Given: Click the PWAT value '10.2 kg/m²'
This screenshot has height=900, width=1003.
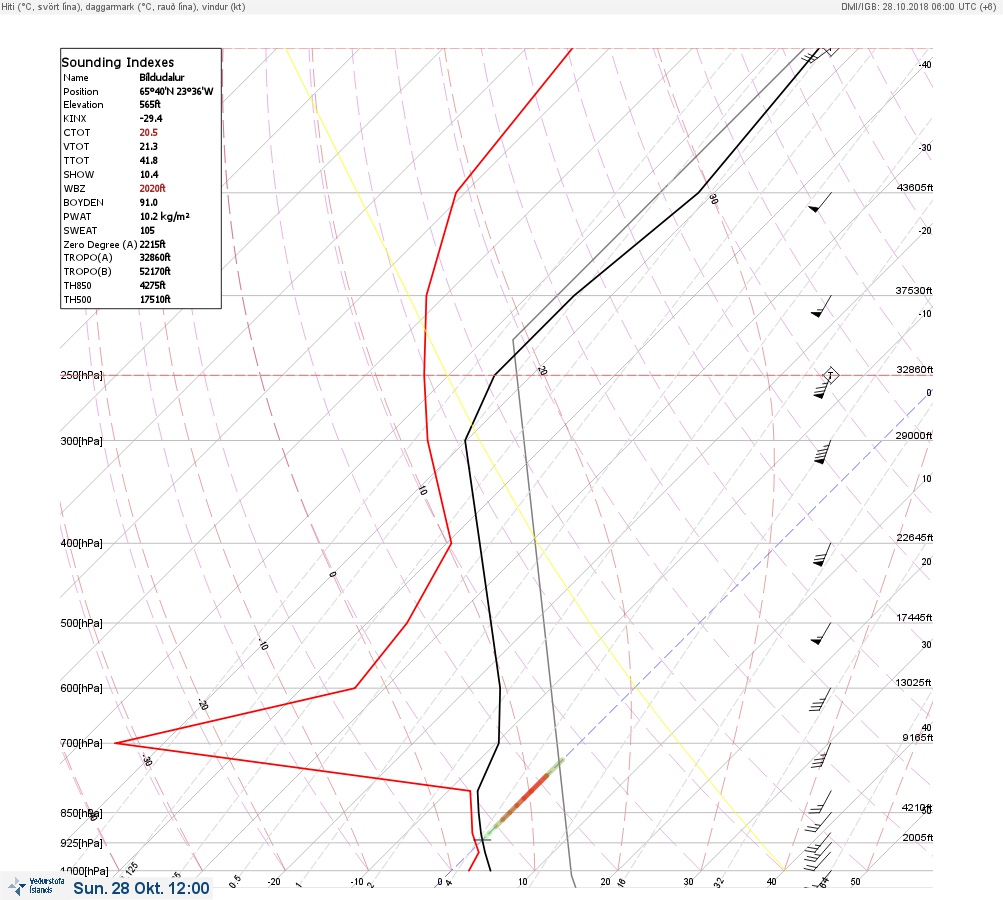Looking at the screenshot, I should pos(164,216).
